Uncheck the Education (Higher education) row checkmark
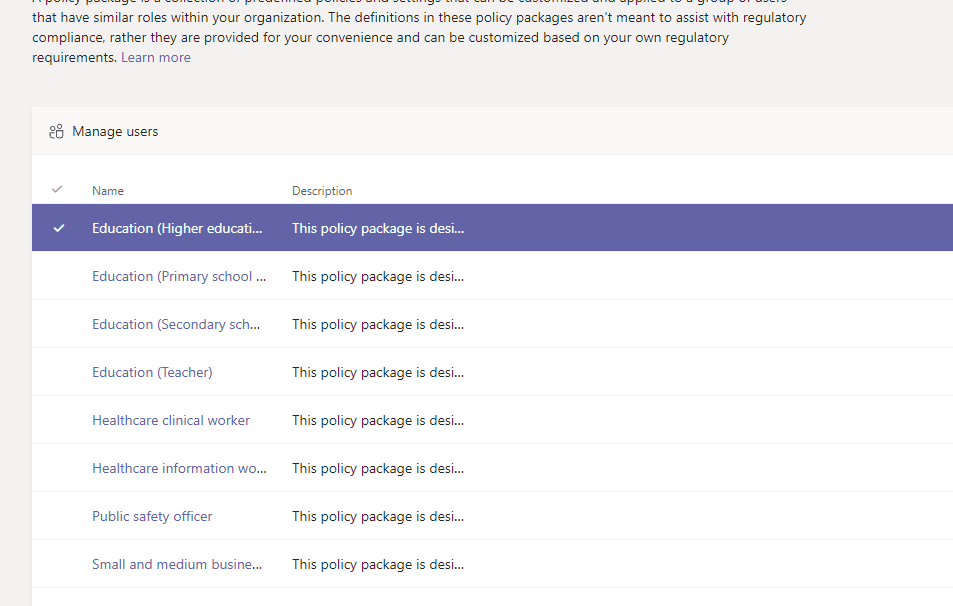Image resolution: width=953 pixels, height=606 pixels. point(59,228)
